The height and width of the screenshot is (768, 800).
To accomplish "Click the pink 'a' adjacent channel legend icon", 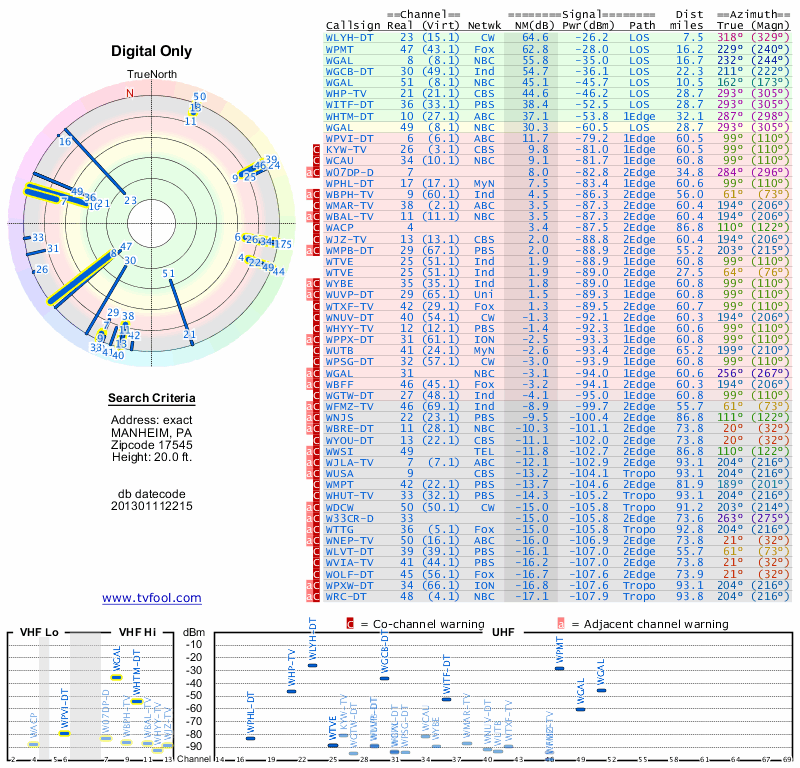I will (561, 624).
